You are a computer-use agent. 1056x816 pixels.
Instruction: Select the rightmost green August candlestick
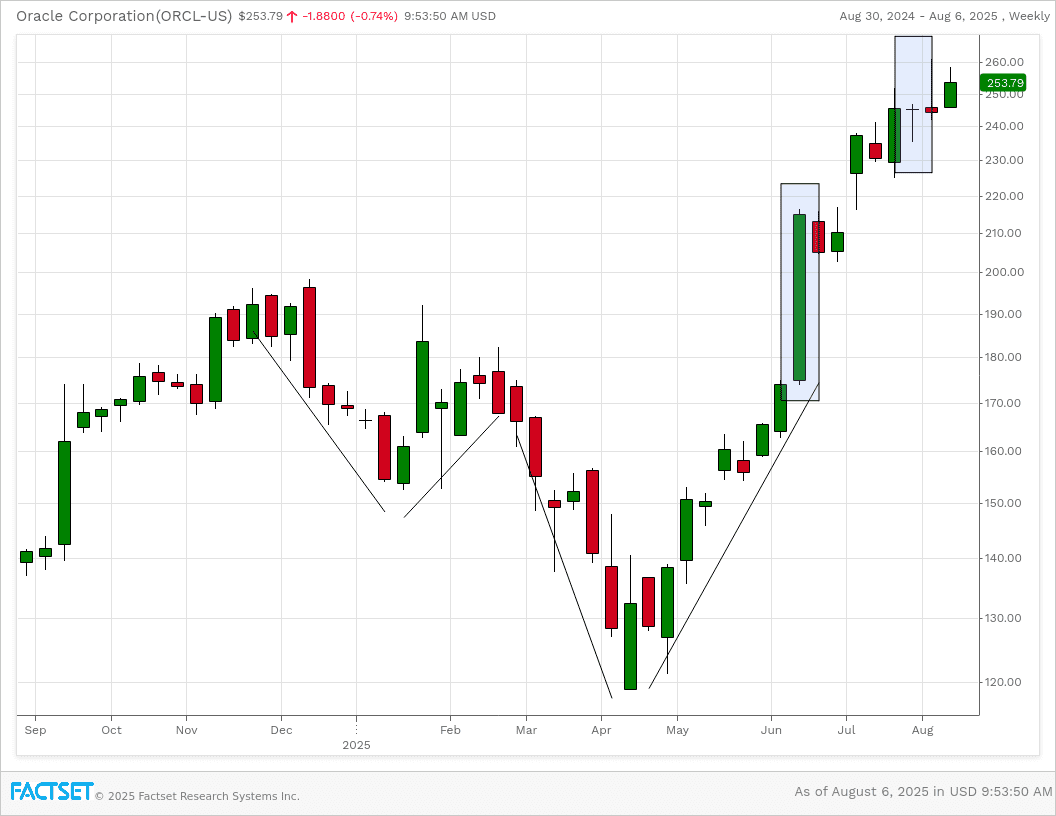(950, 95)
